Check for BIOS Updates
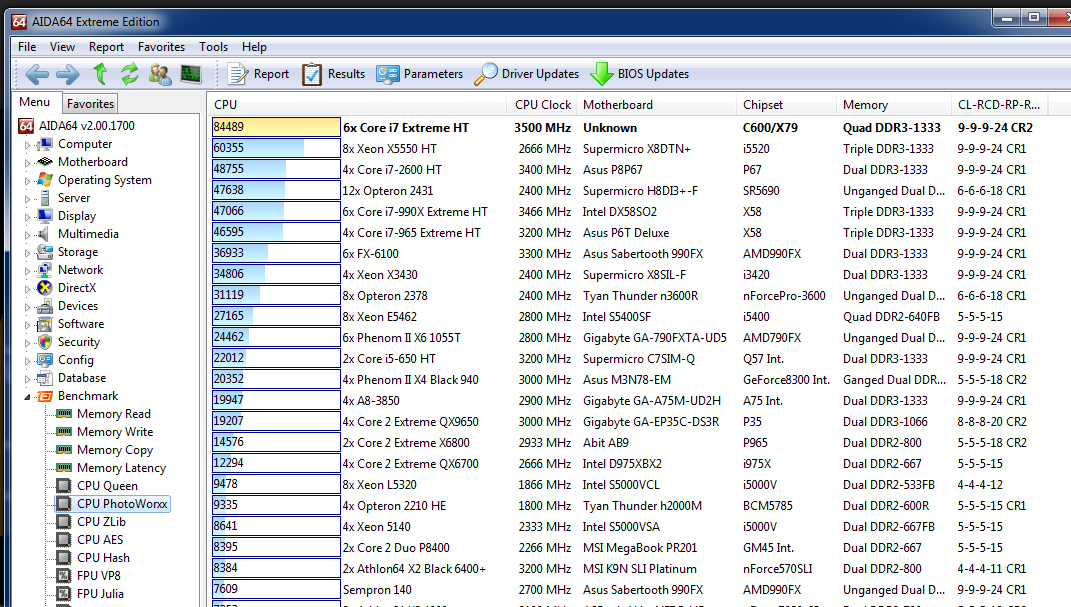The width and height of the screenshot is (1071, 607). coord(639,74)
